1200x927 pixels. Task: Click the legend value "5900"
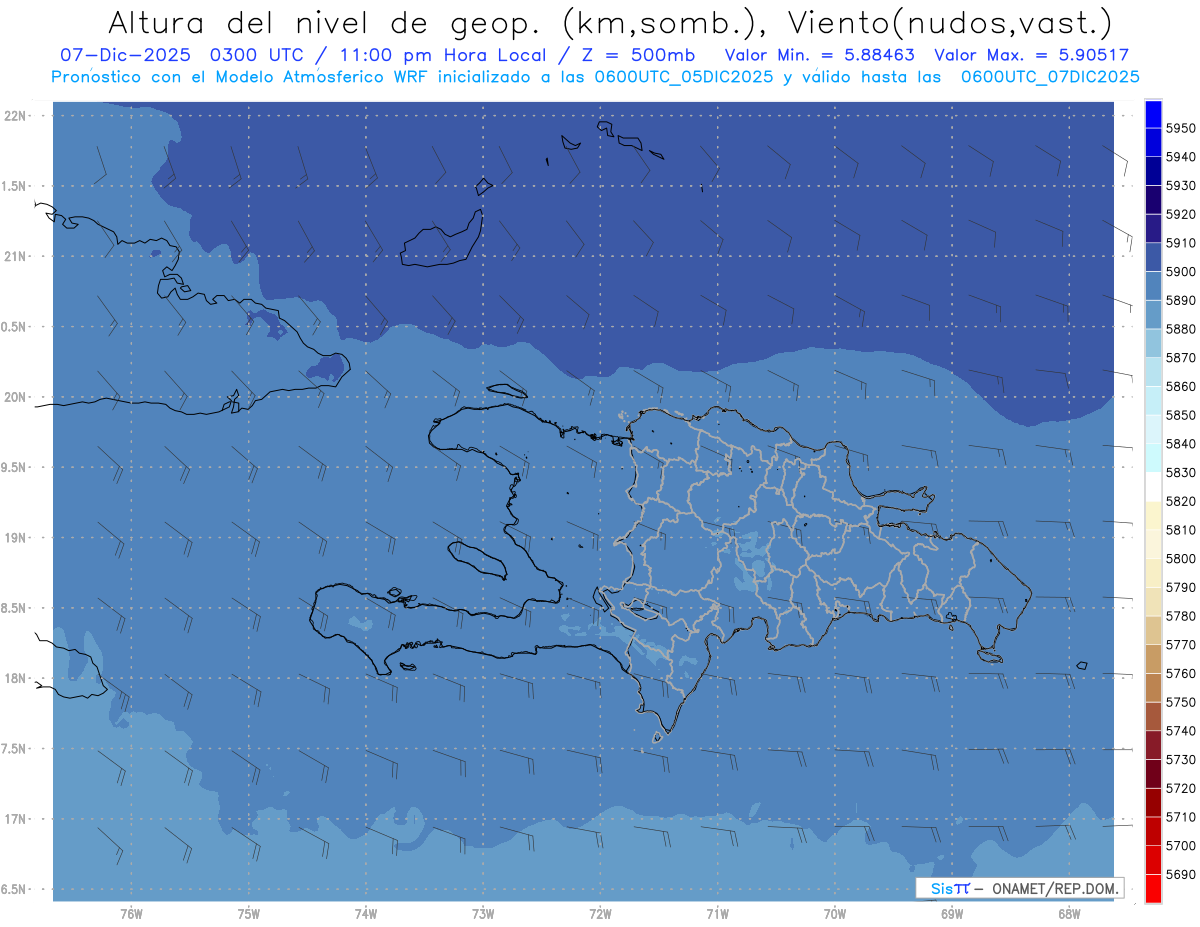(x=1181, y=272)
